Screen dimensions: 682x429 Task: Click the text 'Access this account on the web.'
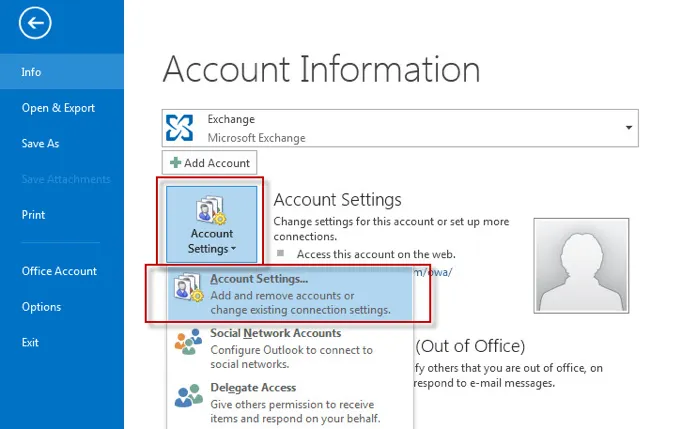pos(376,254)
